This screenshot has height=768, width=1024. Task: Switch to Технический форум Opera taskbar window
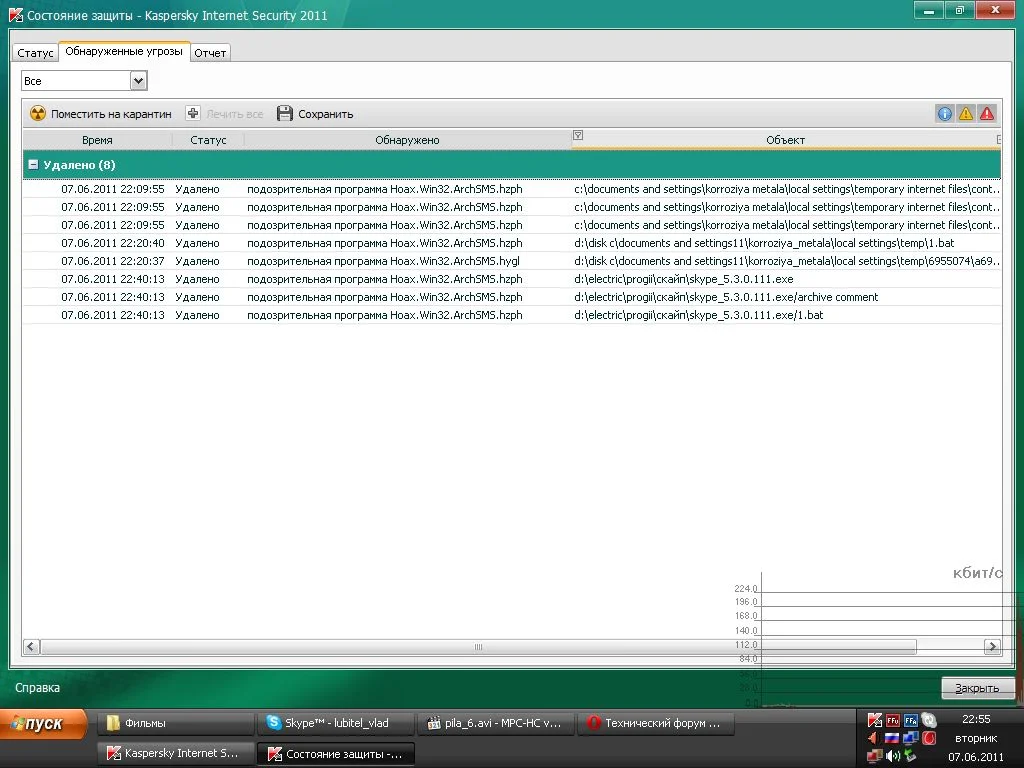[x=656, y=723]
